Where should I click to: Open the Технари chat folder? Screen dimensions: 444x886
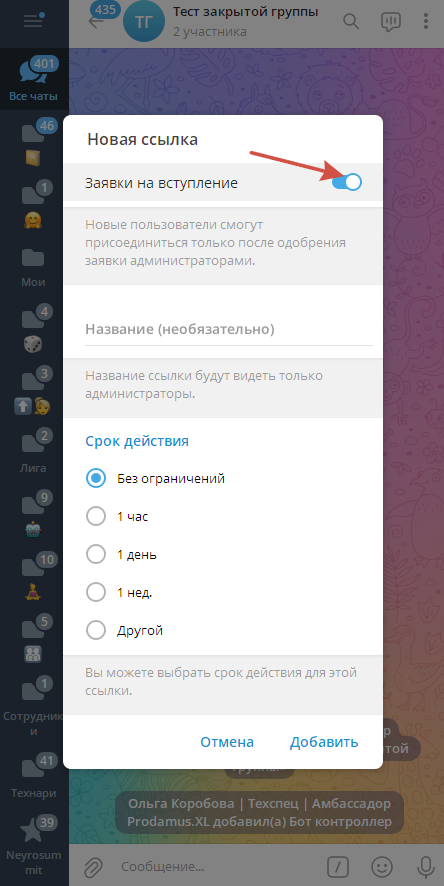[x=33, y=775]
